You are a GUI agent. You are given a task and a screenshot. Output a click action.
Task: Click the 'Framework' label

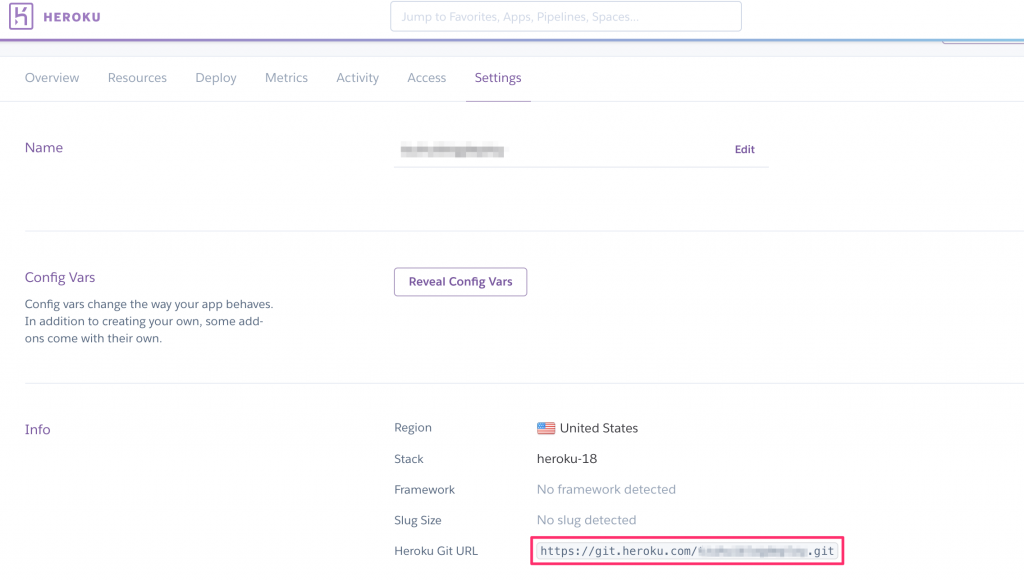pyautogui.click(x=424, y=490)
